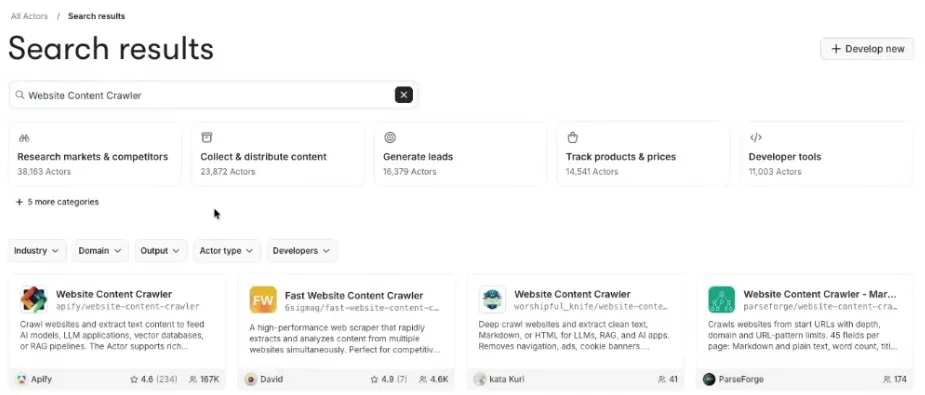The height and width of the screenshot is (395, 925).
Task: Open parseforge Website Content Crawler logo
Action: click(x=721, y=299)
